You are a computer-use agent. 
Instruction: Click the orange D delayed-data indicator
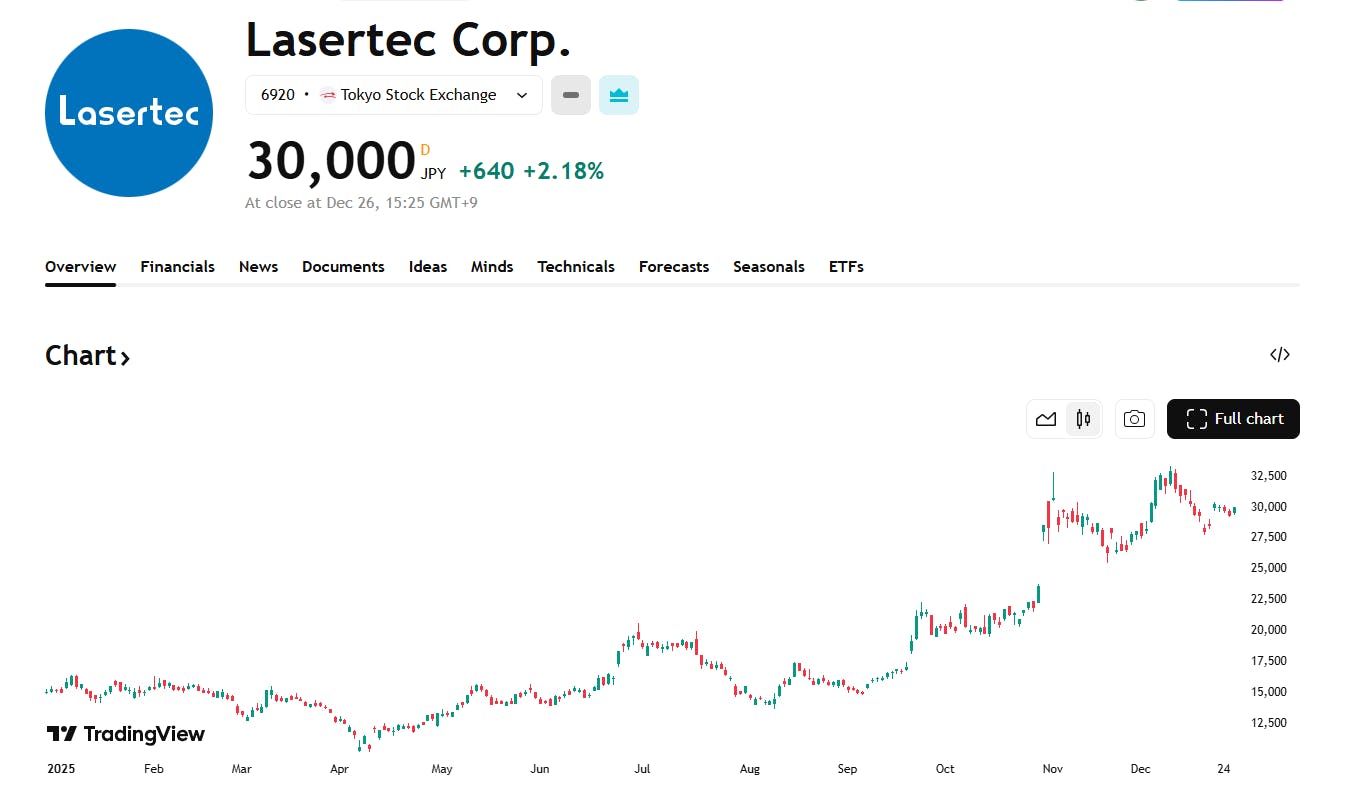click(x=425, y=150)
